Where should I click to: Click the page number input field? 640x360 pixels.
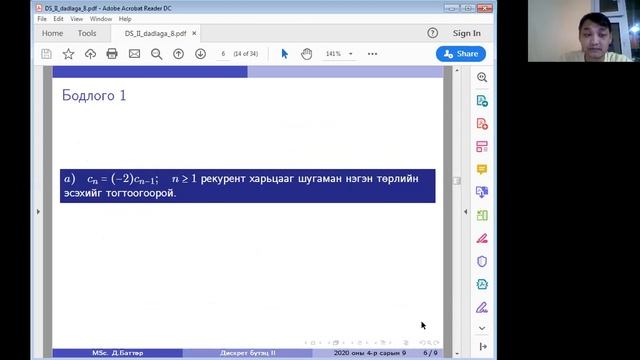pyautogui.click(x=223, y=54)
